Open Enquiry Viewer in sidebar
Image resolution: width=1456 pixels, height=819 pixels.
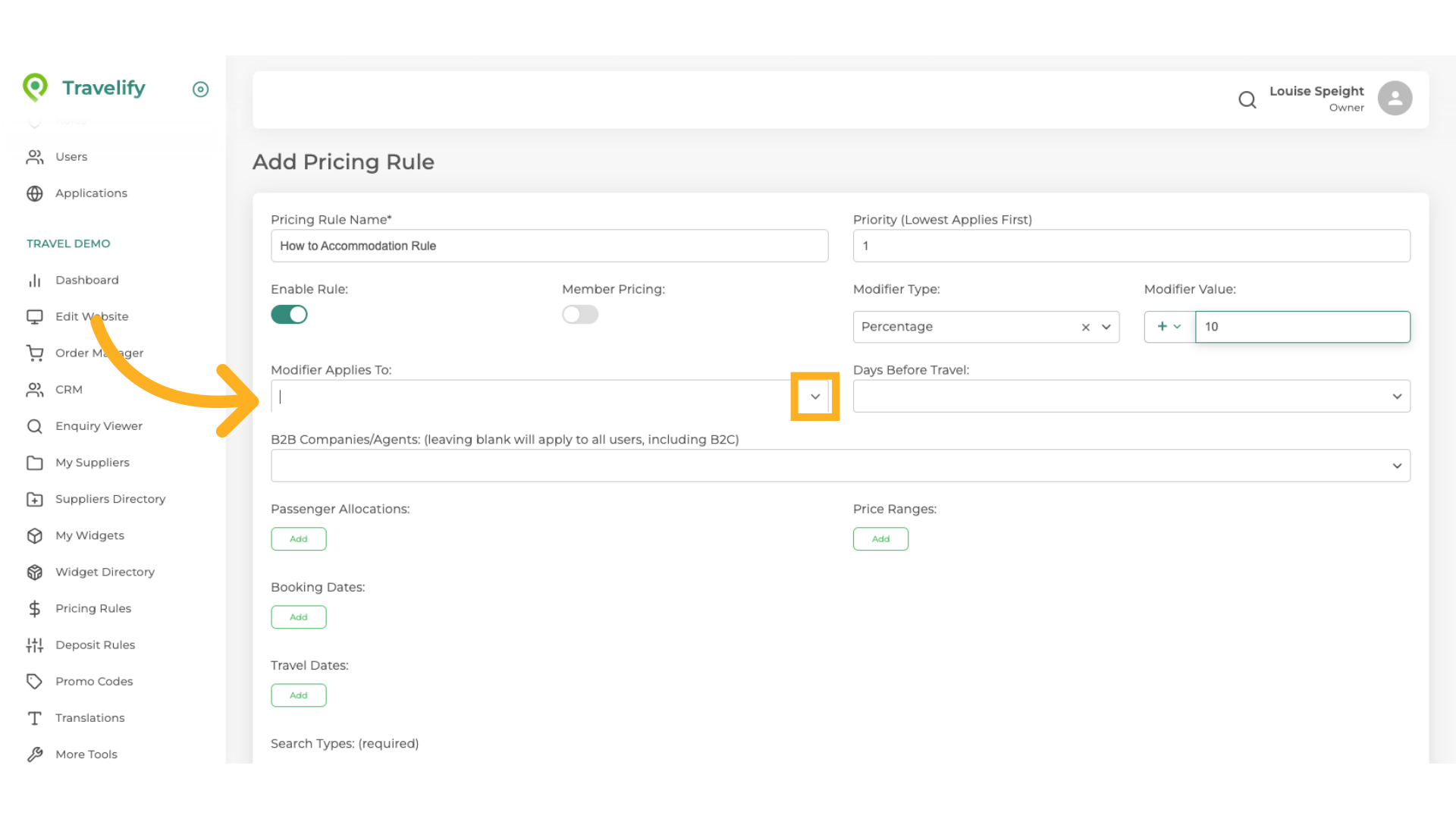coord(99,426)
